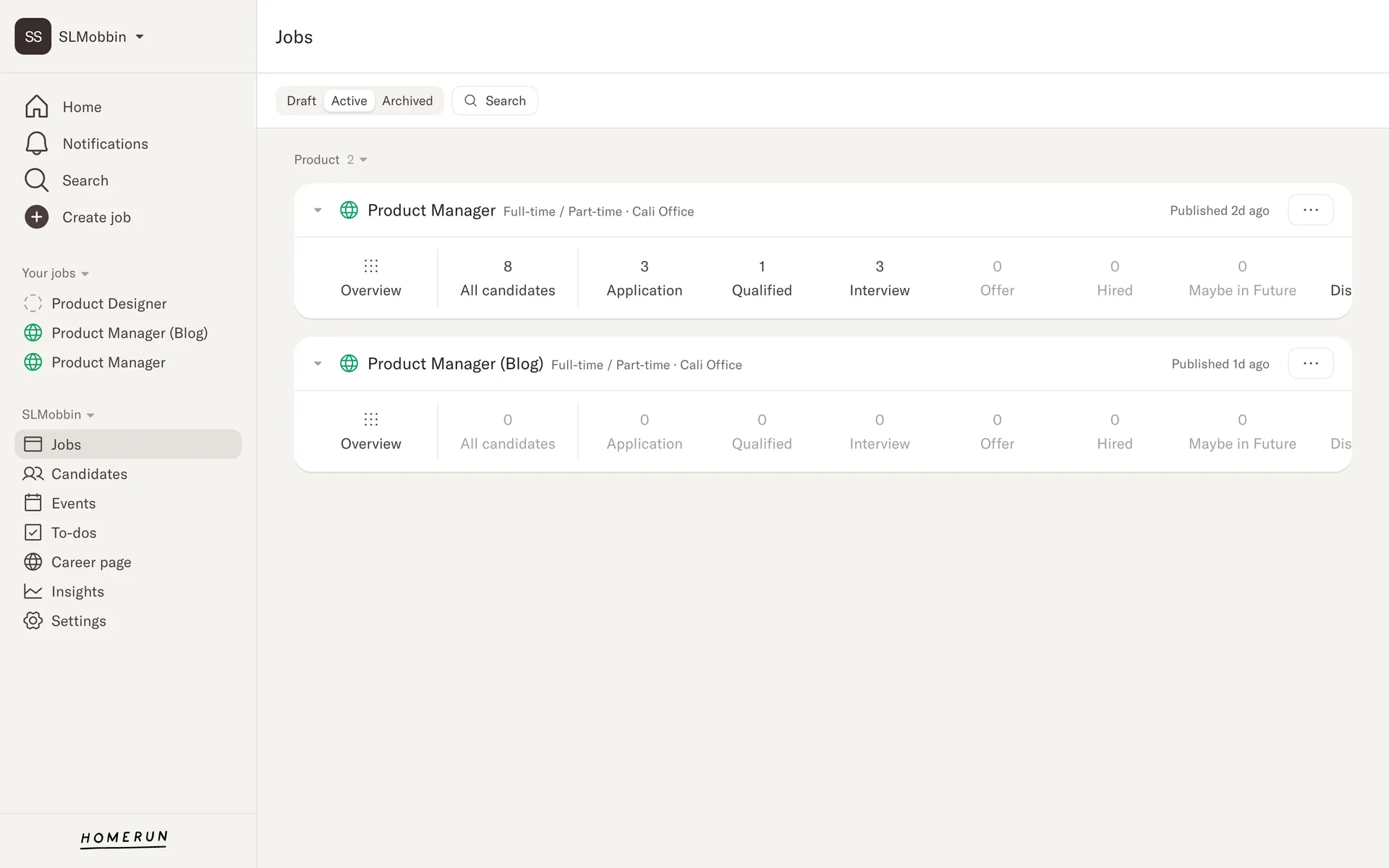Open the Events calendar icon
1389x868 pixels.
click(x=33, y=503)
